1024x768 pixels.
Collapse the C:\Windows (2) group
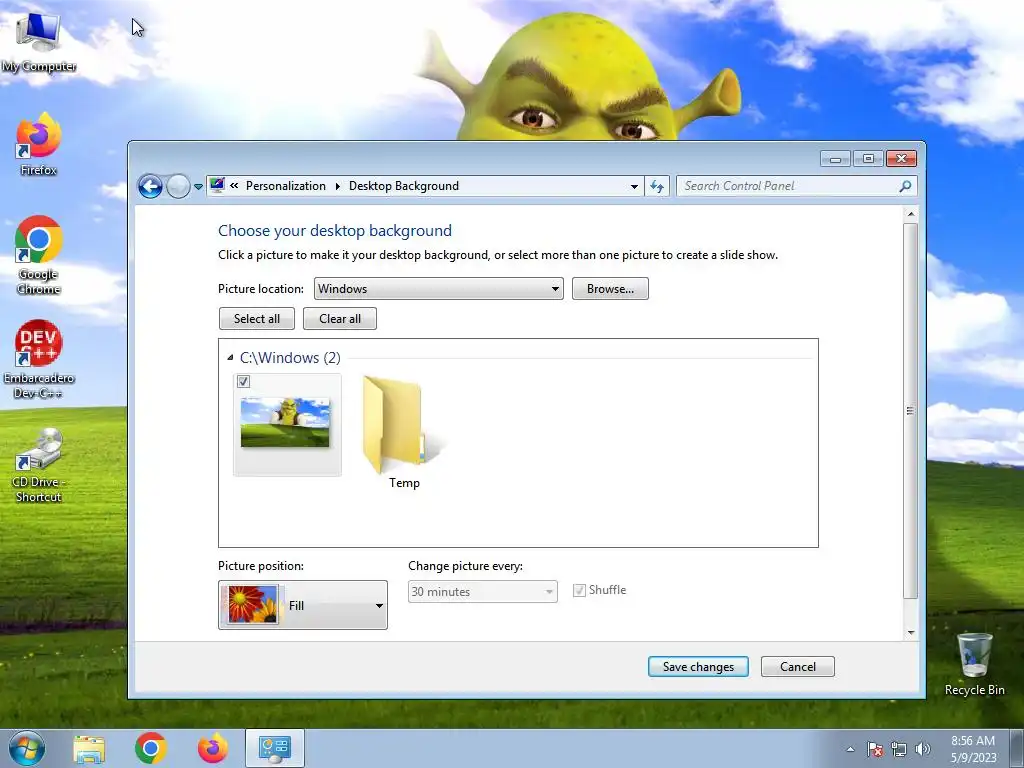[x=230, y=357]
